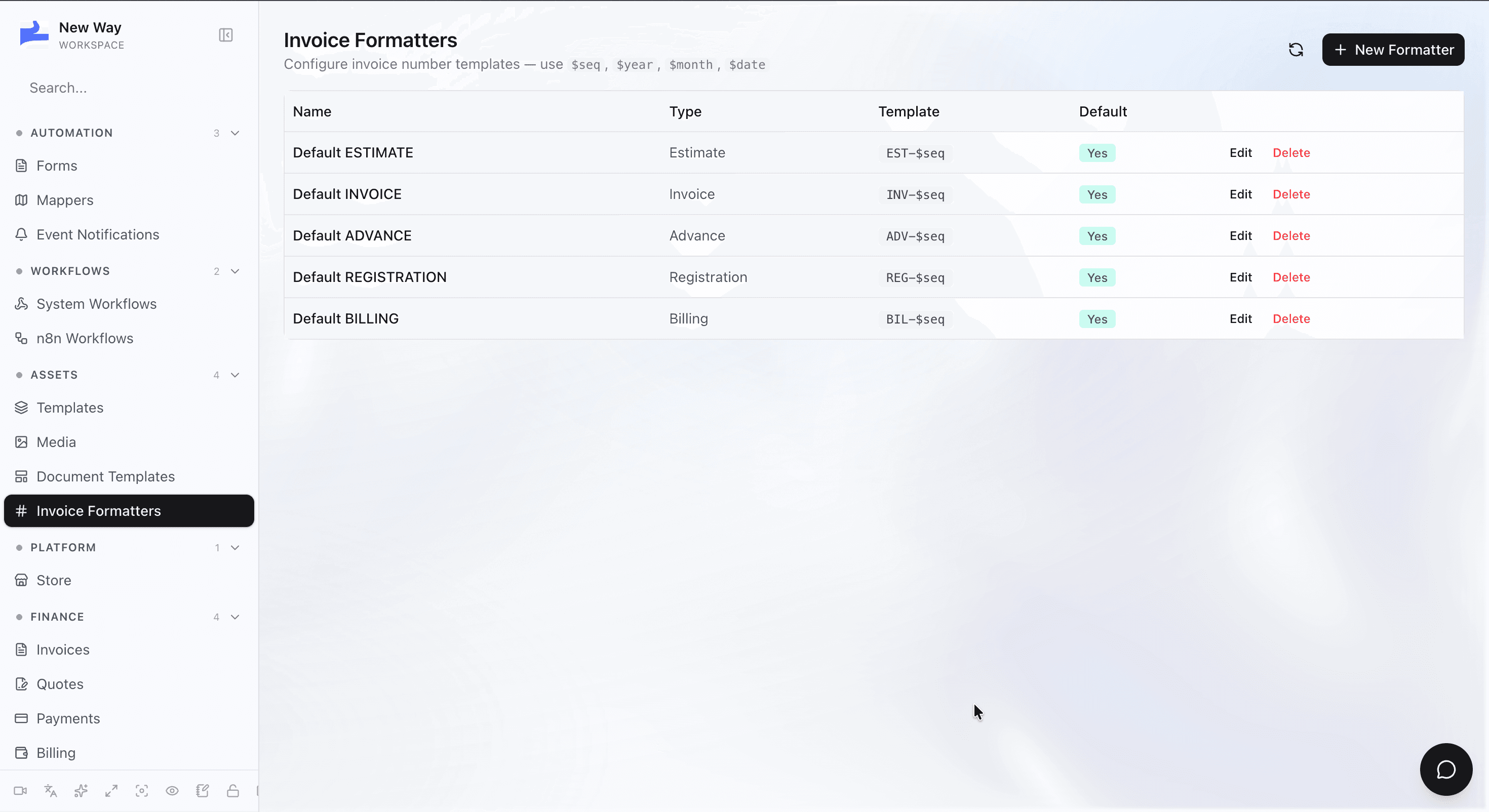Click the focus screenshot capture icon
This screenshot has width=1489, height=812.
142,791
